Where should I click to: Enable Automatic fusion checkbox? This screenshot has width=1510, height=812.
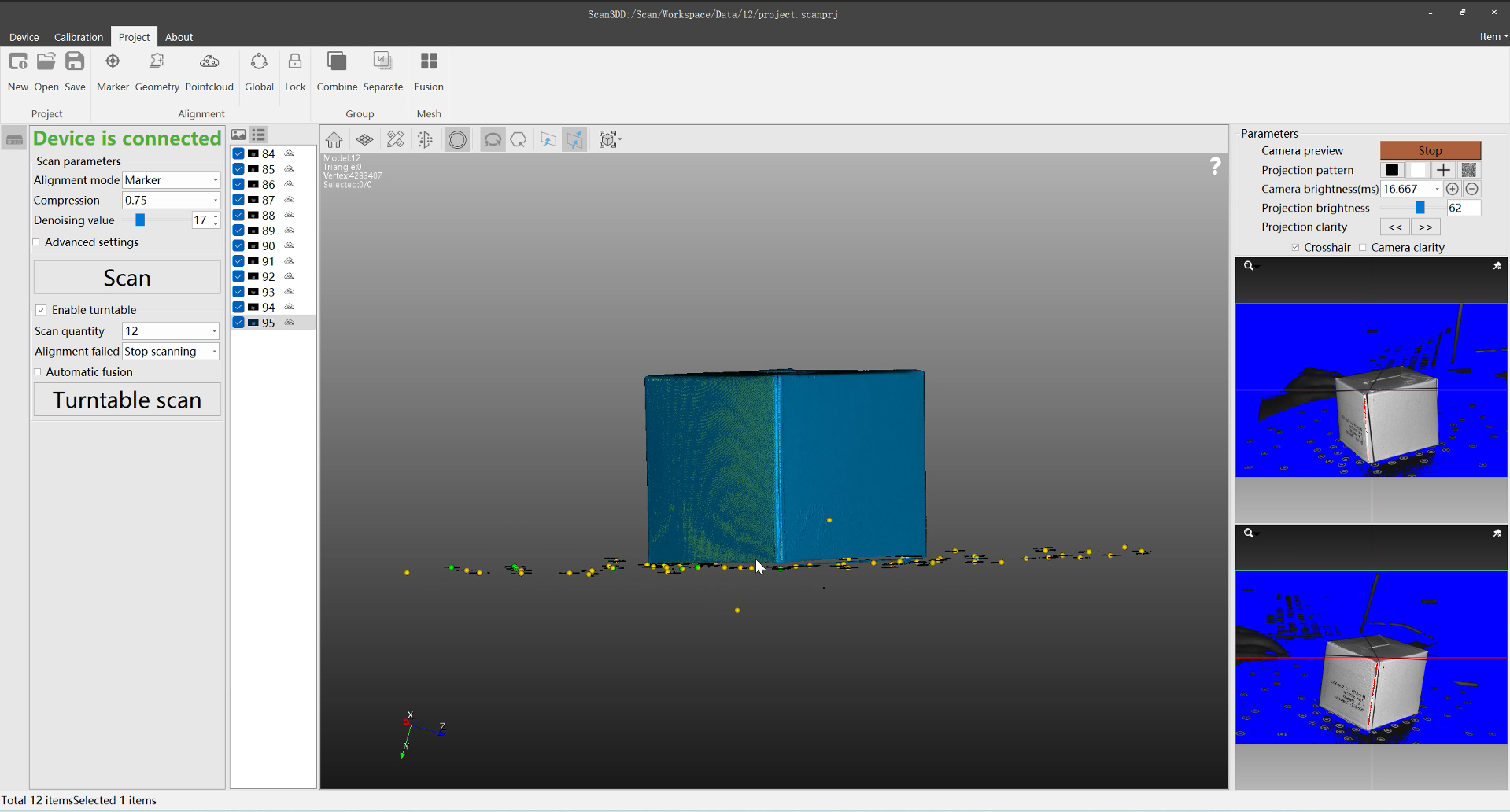tap(37, 372)
